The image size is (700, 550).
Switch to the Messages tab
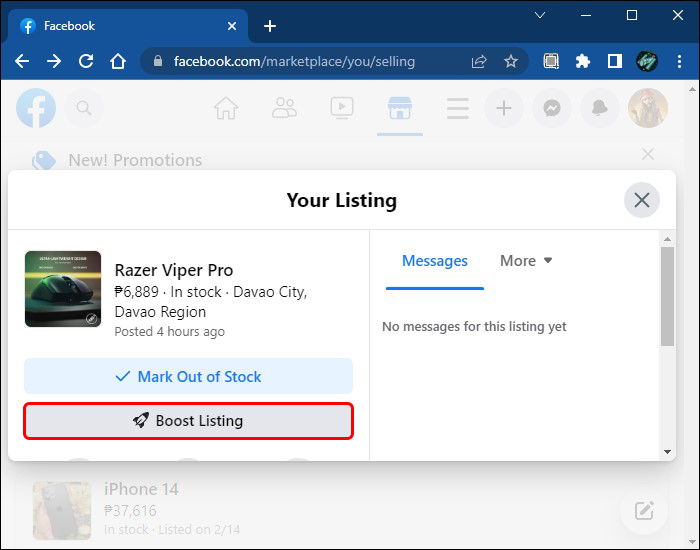pos(435,261)
